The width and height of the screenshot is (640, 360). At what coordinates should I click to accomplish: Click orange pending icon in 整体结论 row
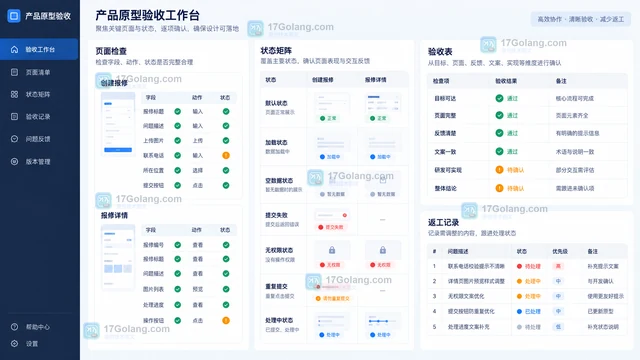pos(499,188)
